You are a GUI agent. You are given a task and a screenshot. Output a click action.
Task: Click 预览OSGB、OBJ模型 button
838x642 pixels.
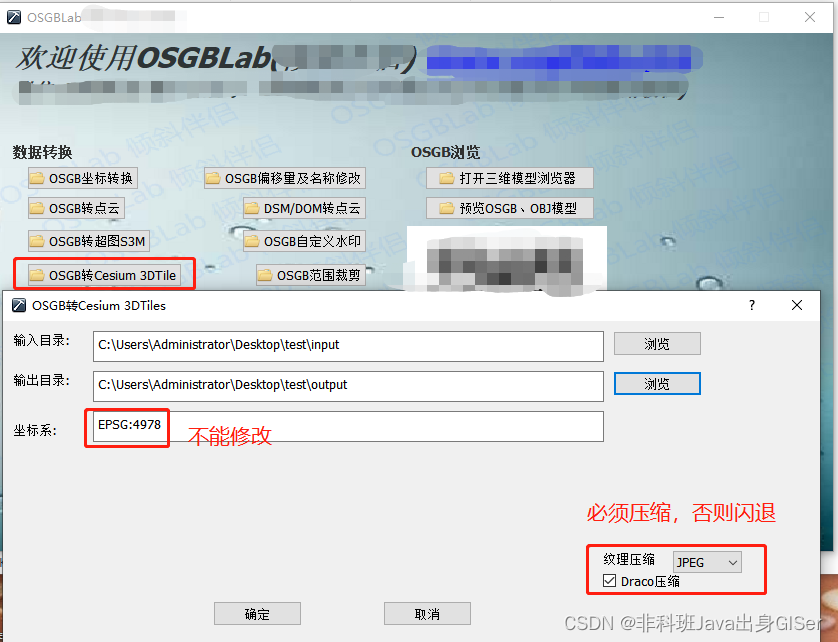click(x=509, y=208)
